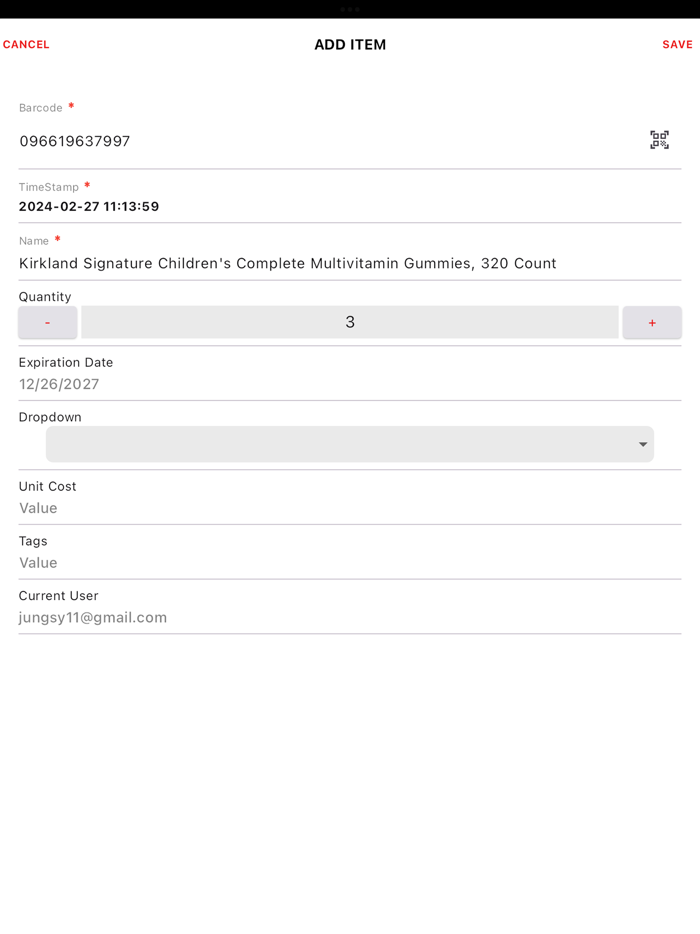Viewport: 700px width, 934px height.
Task: Save the new item
Action: pyautogui.click(x=677, y=44)
